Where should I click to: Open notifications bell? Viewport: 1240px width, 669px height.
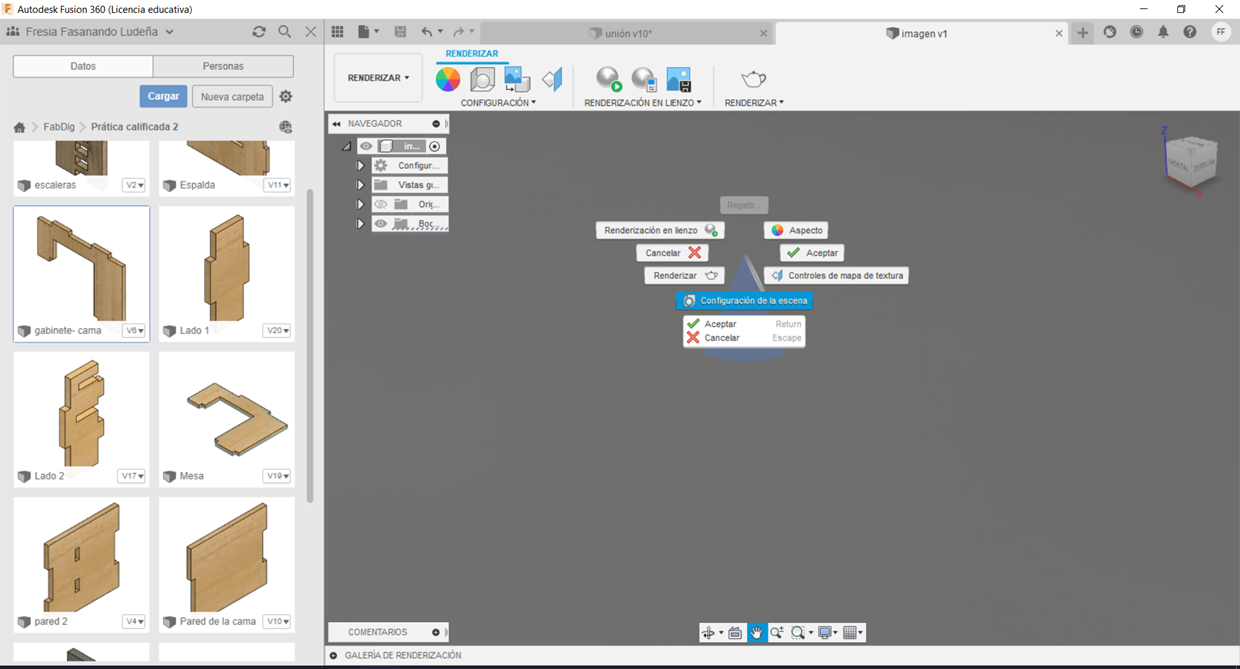1163,32
